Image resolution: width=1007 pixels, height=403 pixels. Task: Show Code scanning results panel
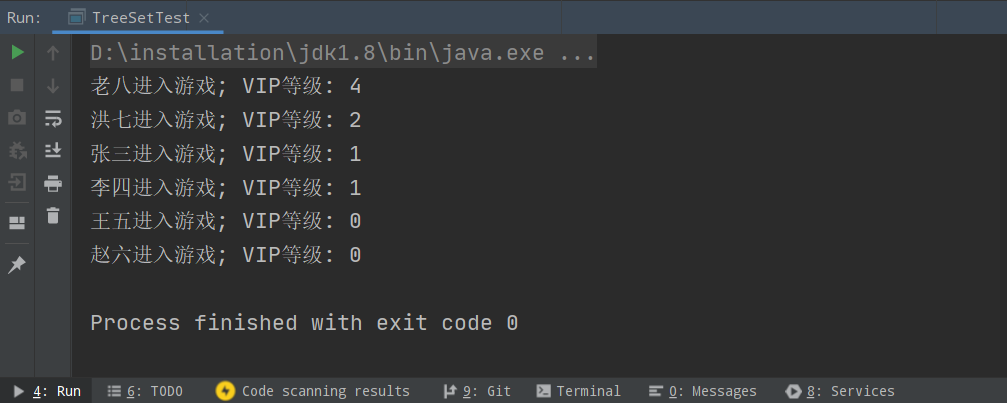pos(313,391)
